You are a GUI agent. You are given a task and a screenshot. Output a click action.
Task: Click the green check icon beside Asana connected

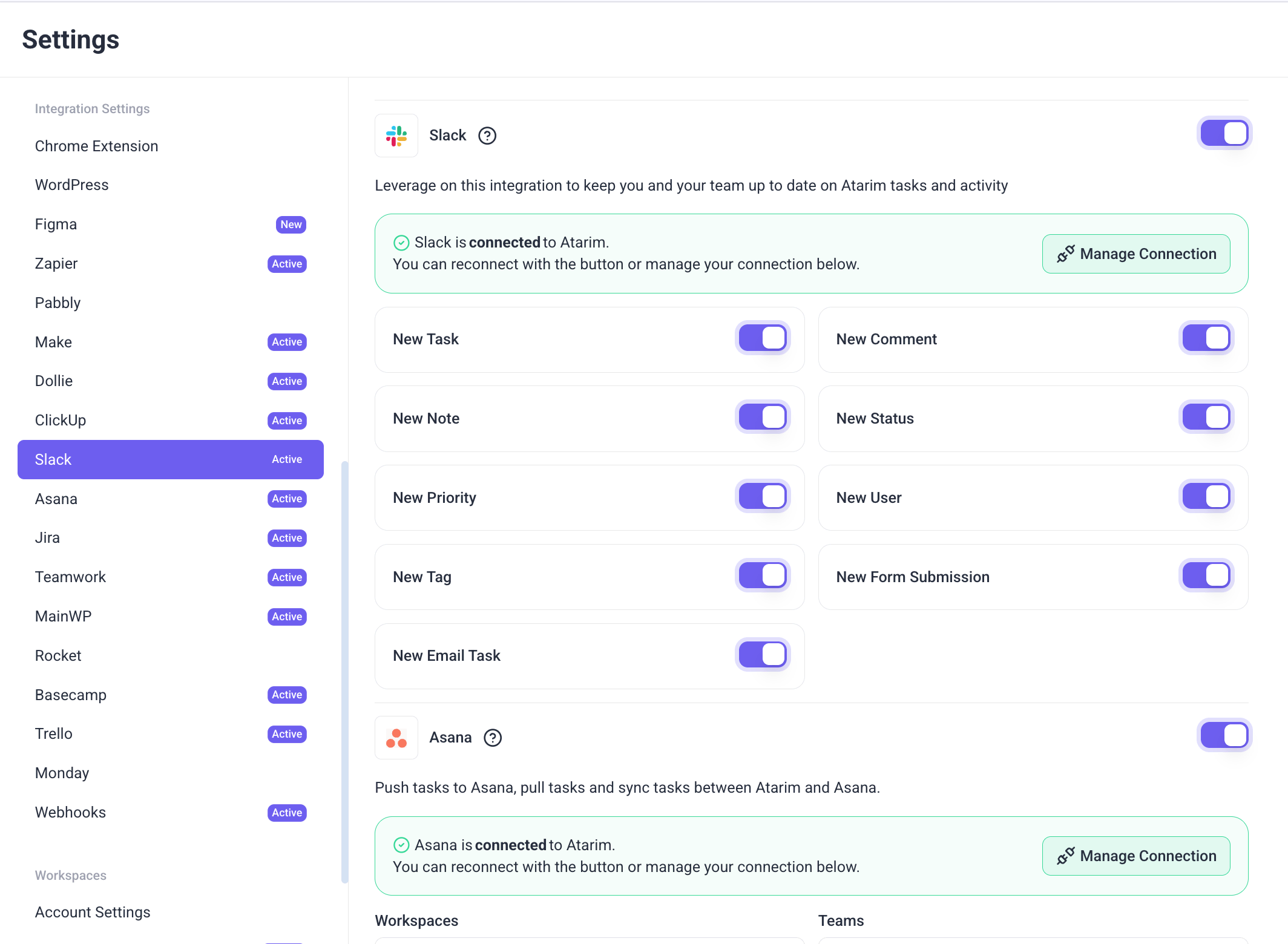401,845
